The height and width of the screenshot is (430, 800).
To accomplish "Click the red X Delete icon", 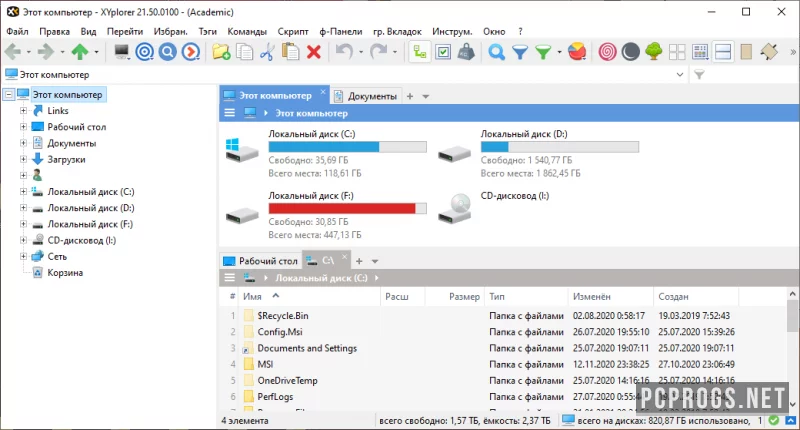I will click(314, 52).
